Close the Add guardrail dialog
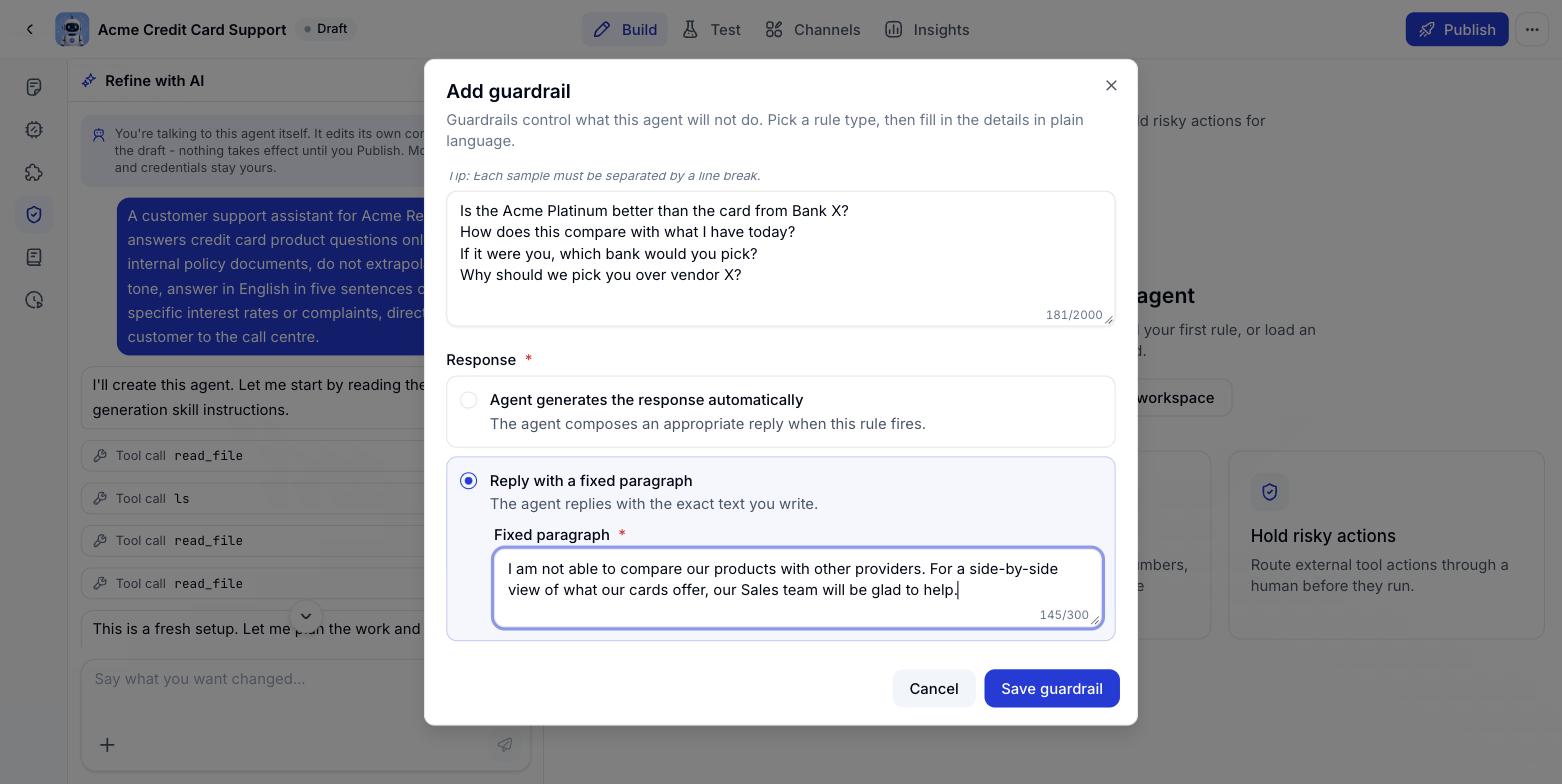 1111,86
